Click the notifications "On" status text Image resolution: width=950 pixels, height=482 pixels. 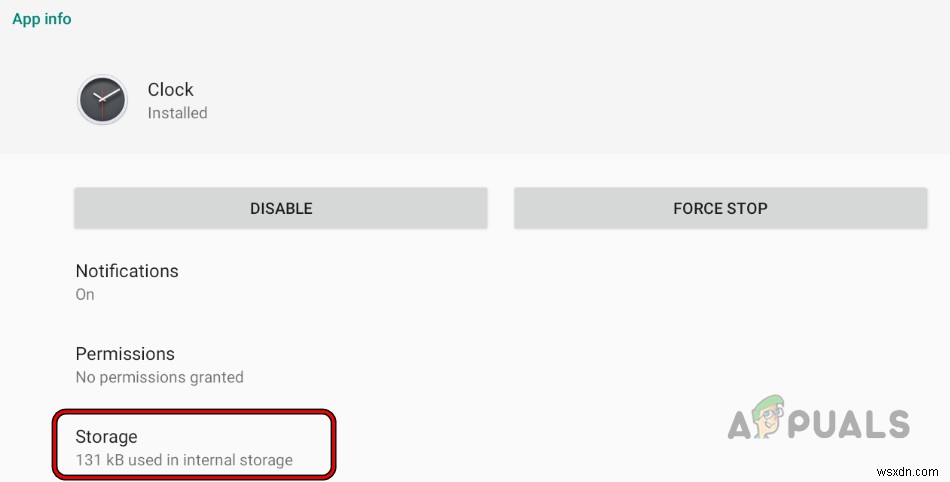click(x=85, y=294)
